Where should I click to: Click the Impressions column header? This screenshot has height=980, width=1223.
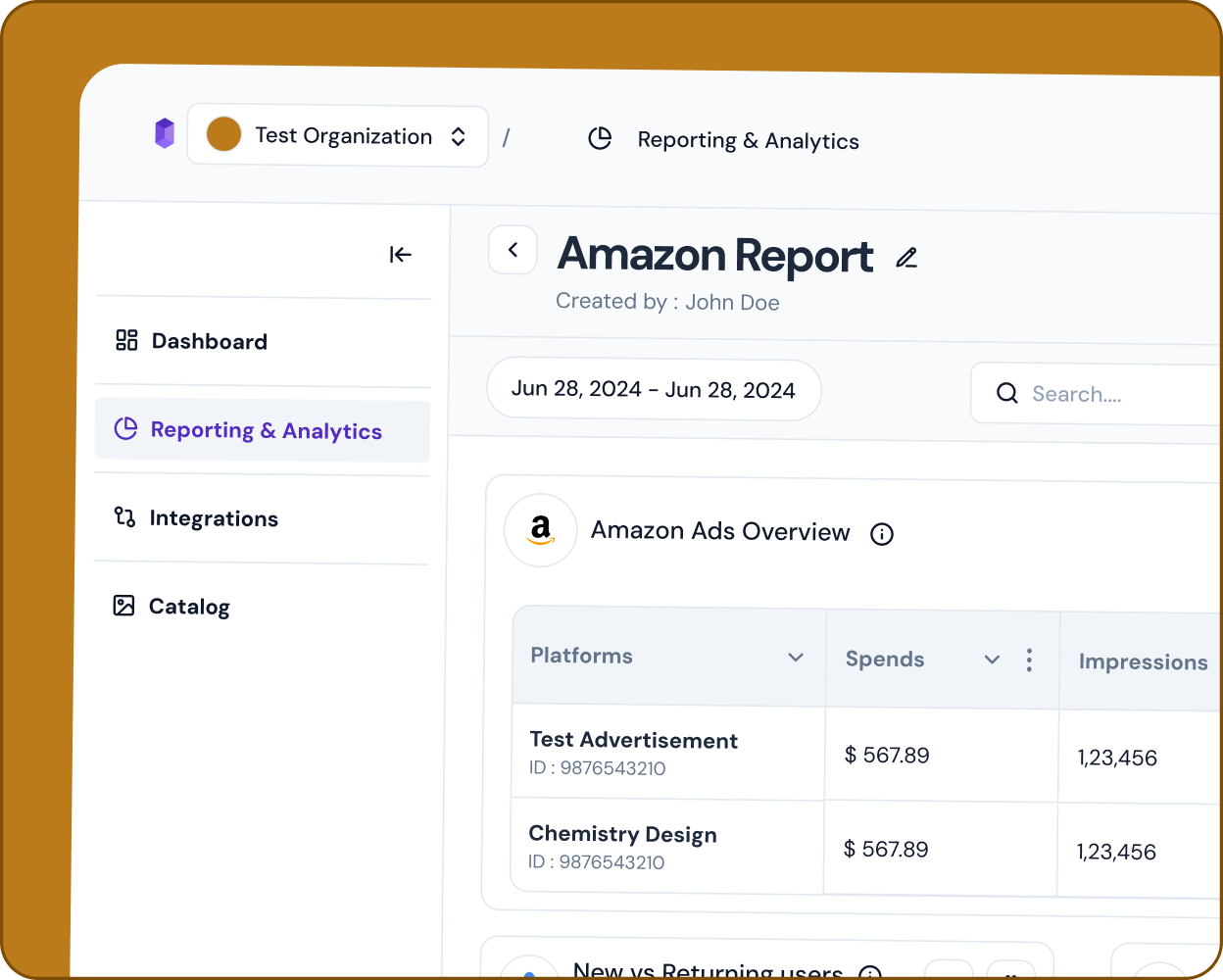tap(1143, 662)
